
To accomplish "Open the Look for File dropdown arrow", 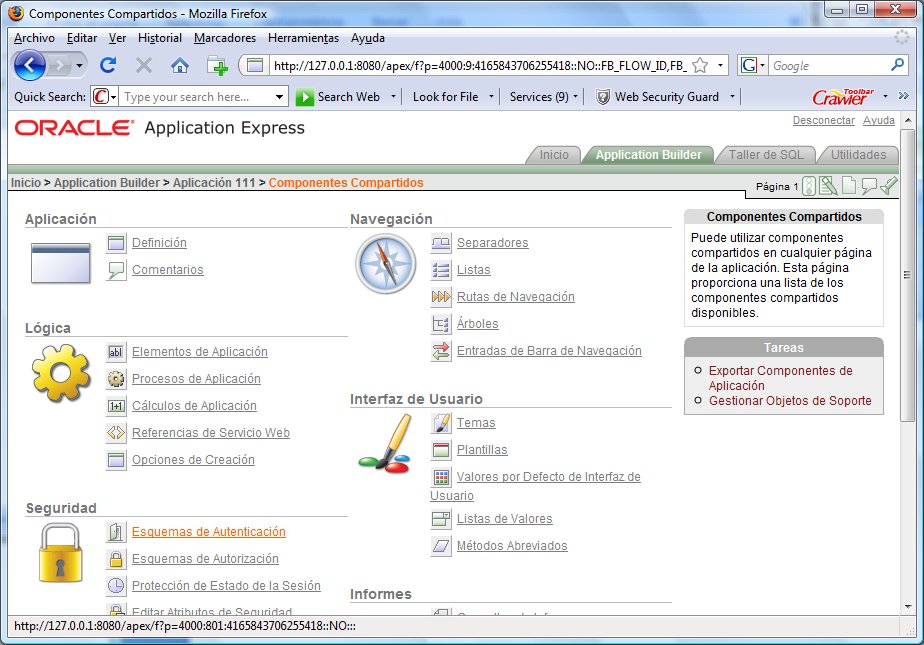I will pyautogui.click(x=491, y=97).
